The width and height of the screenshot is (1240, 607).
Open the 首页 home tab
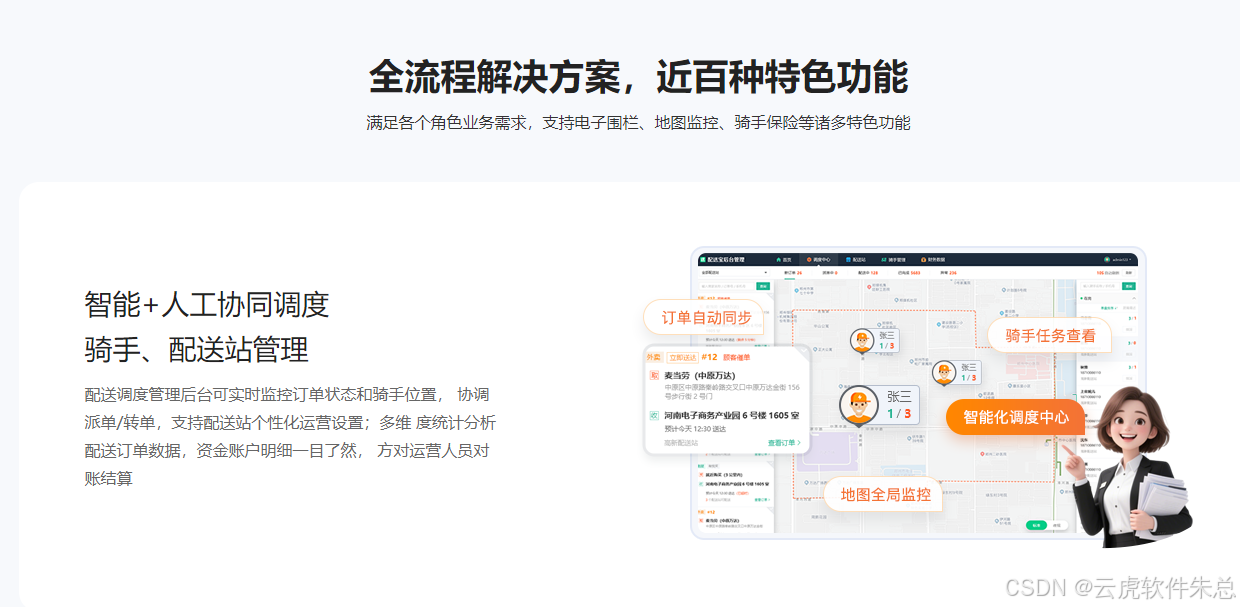pos(784,259)
